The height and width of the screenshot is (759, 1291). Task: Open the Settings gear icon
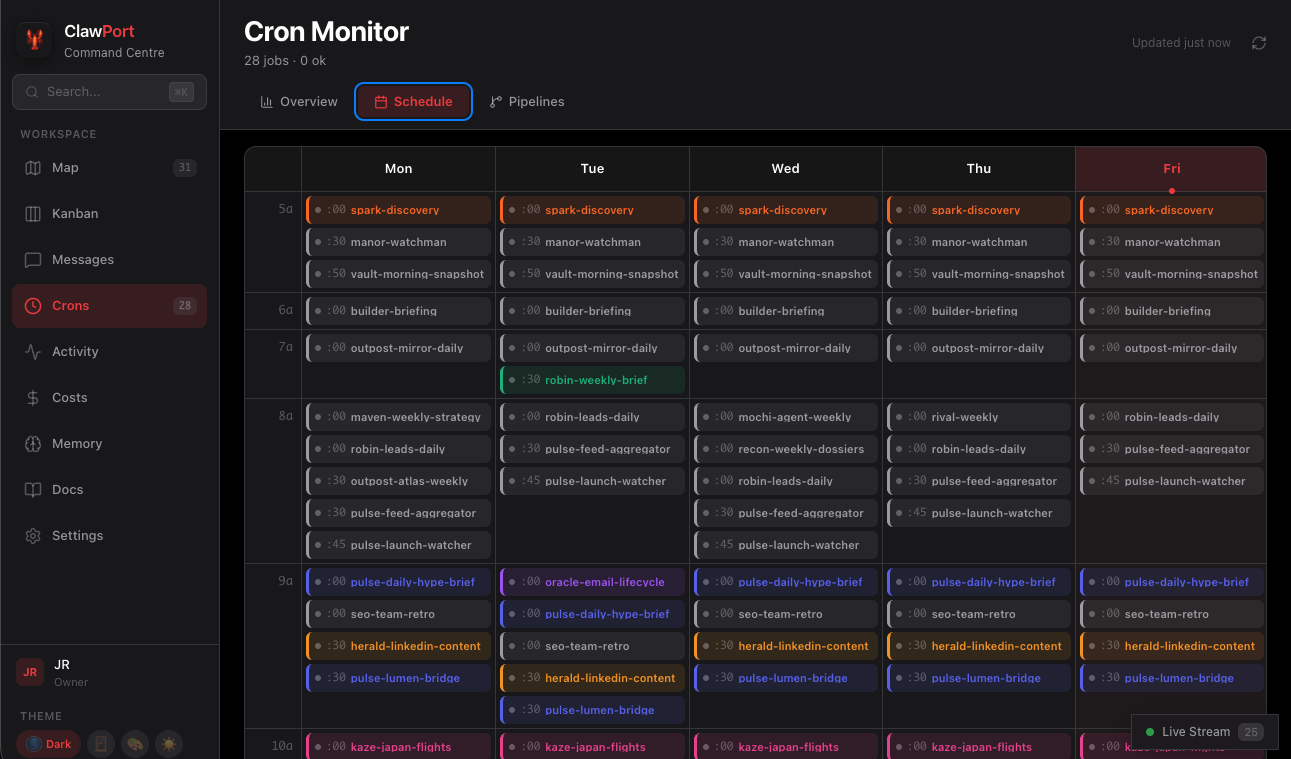click(33, 536)
